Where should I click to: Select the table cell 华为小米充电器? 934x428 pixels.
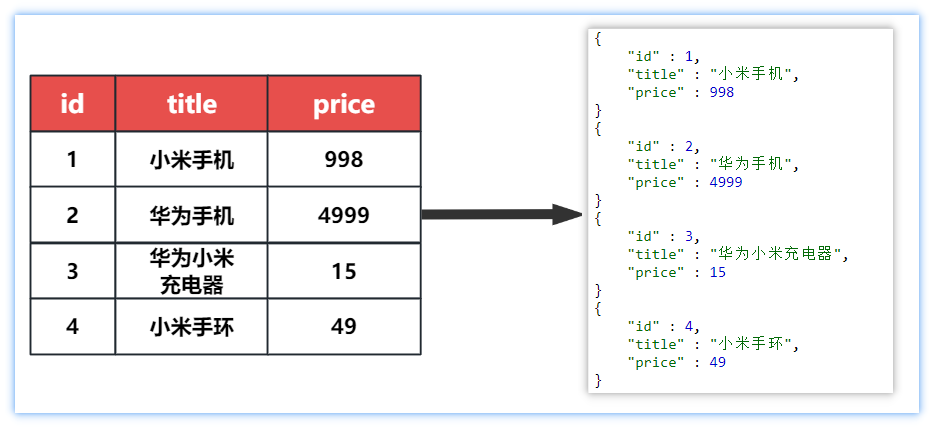pos(191,271)
